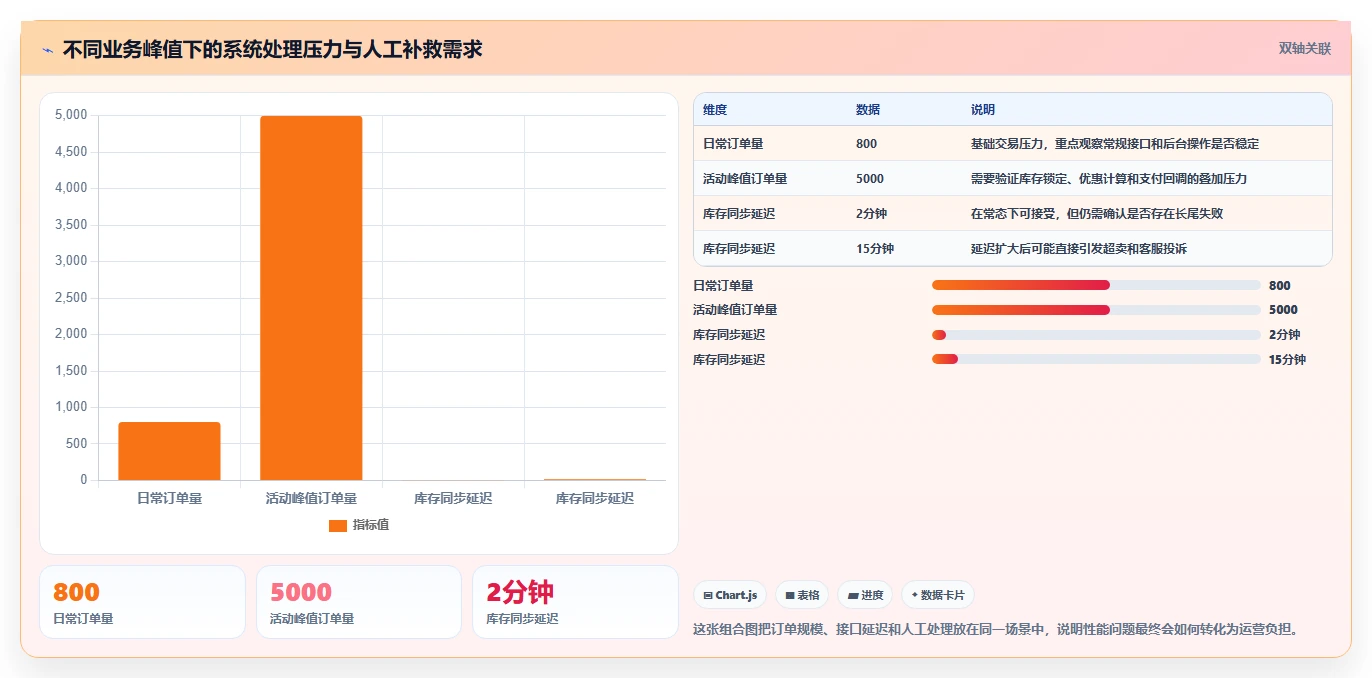
Task: Click the 500 tick on the y-axis
Action: click(76, 444)
